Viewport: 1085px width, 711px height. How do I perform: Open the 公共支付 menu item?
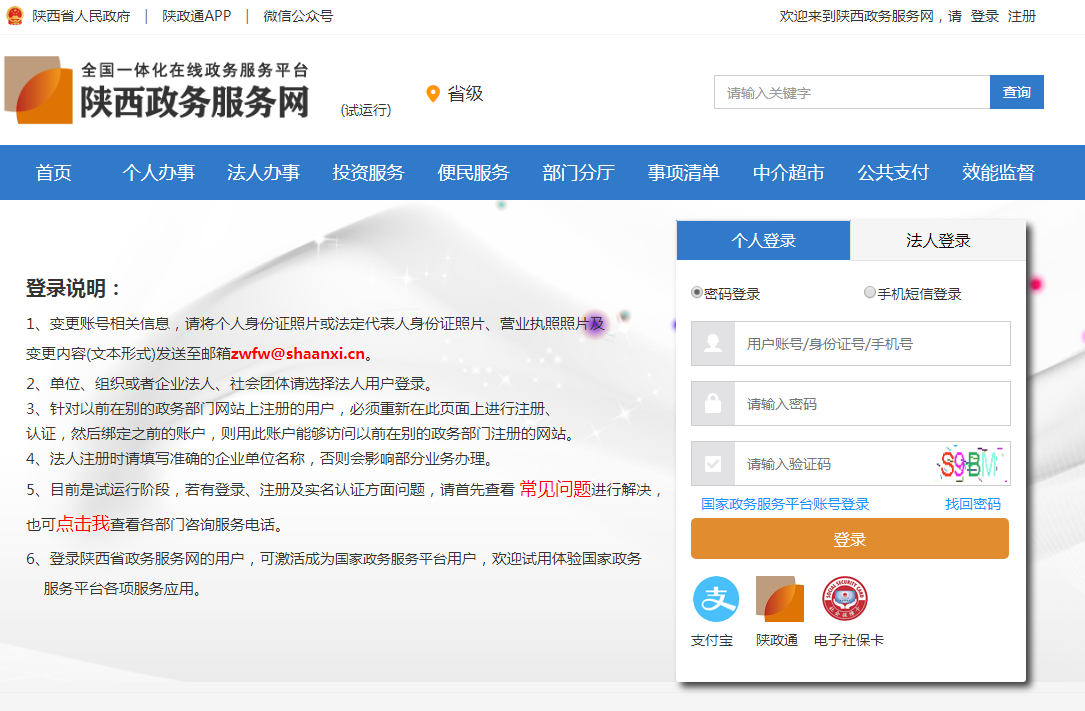coord(893,172)
